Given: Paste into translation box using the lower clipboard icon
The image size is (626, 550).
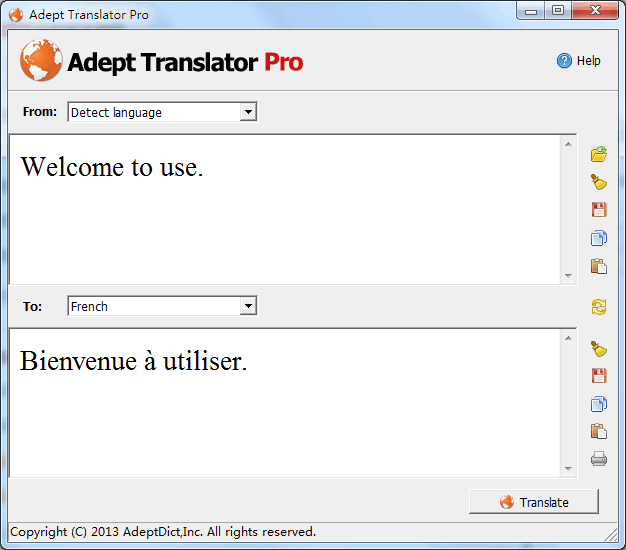Looking at the screenshot, I should click(x=599, y=431).
